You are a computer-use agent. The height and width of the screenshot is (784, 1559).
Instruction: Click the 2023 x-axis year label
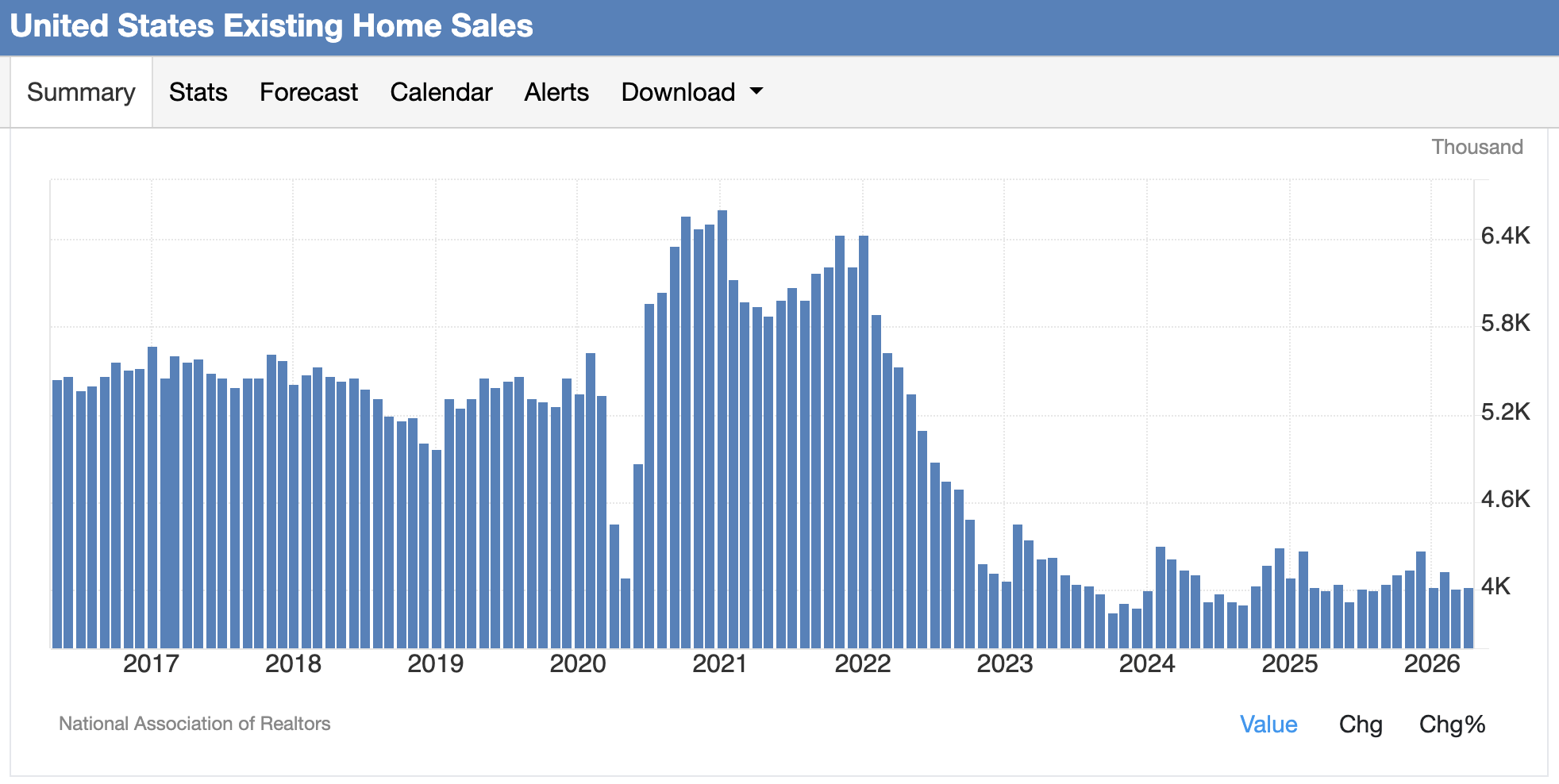tap(1005, 663)
